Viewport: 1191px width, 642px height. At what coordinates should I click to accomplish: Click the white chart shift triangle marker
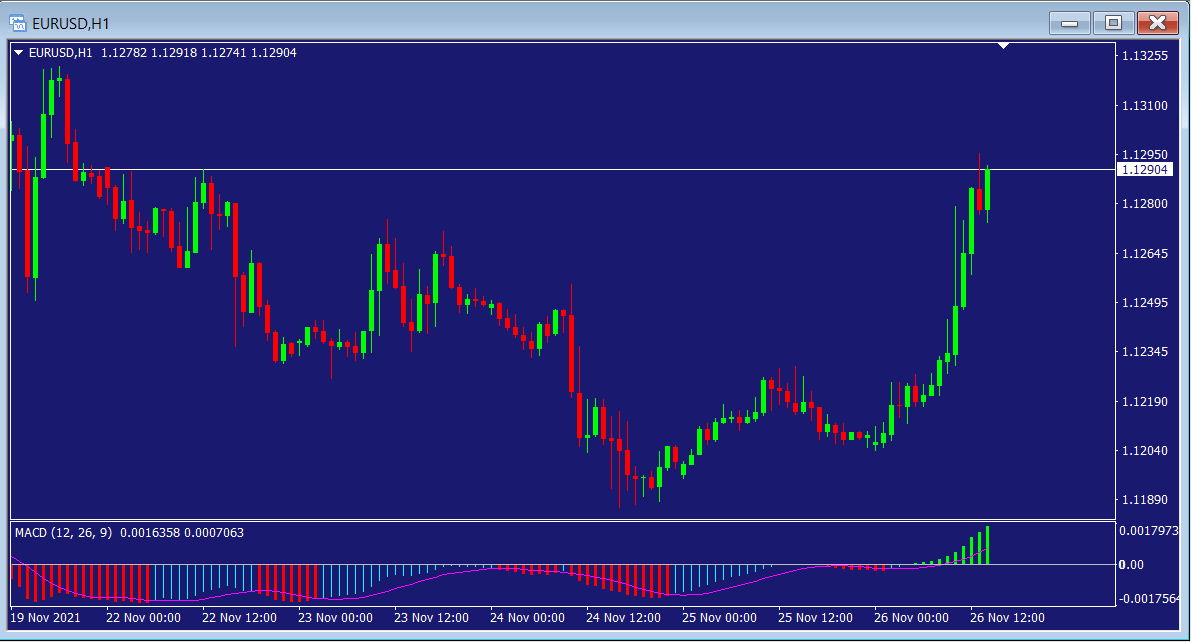pyautogui.click(x=1004, y=45)
